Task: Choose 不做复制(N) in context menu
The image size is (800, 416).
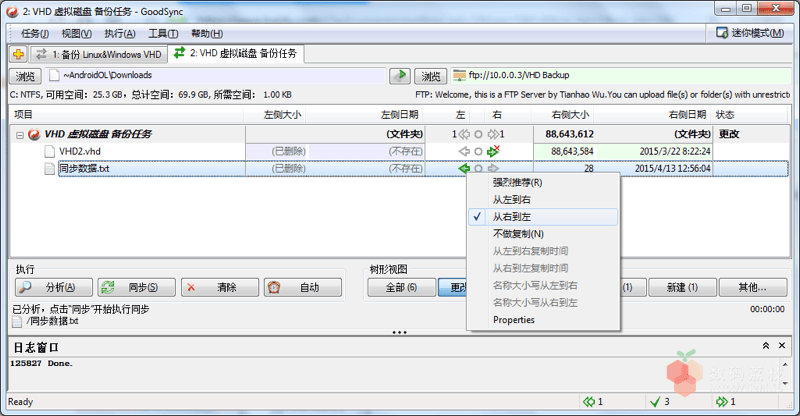Action: pyautogui.click(x=543, y=234)
